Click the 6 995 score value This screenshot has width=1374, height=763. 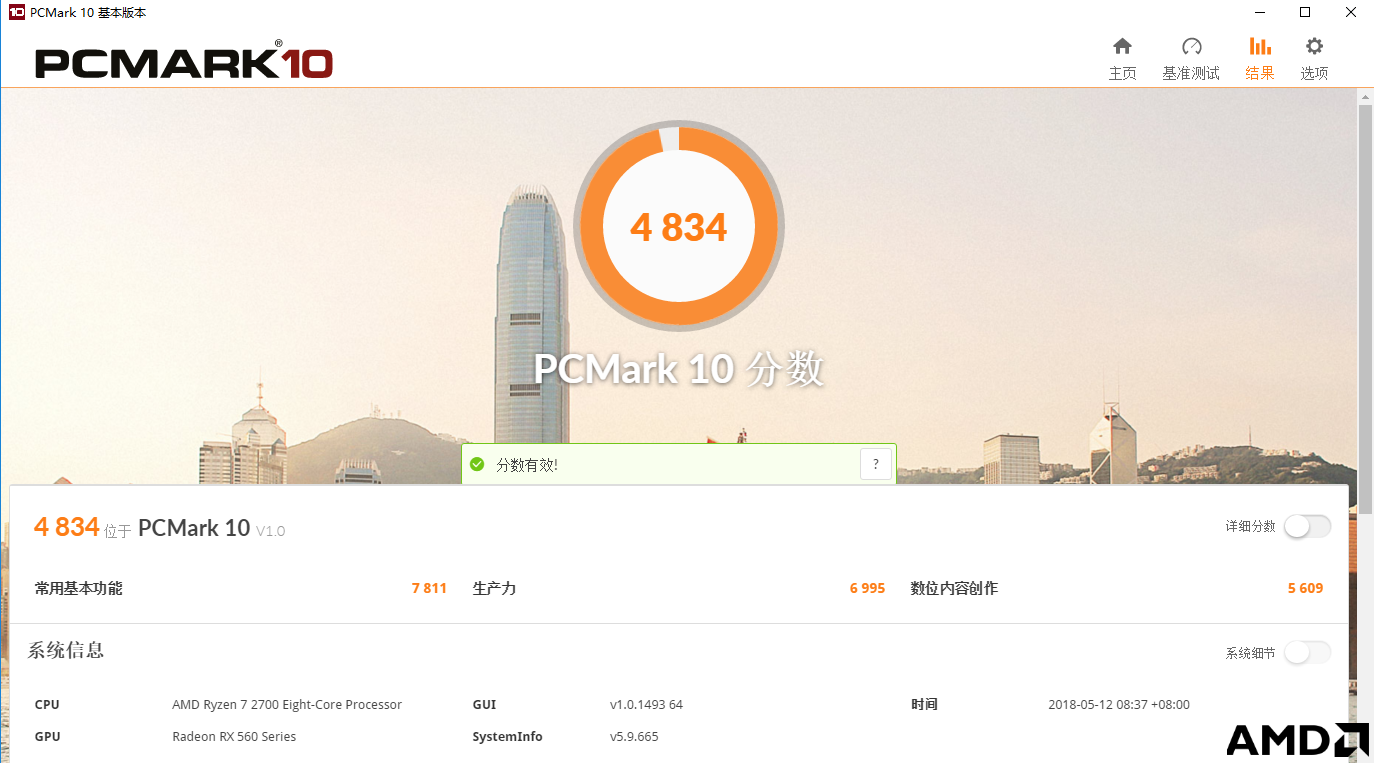(867, 588)
